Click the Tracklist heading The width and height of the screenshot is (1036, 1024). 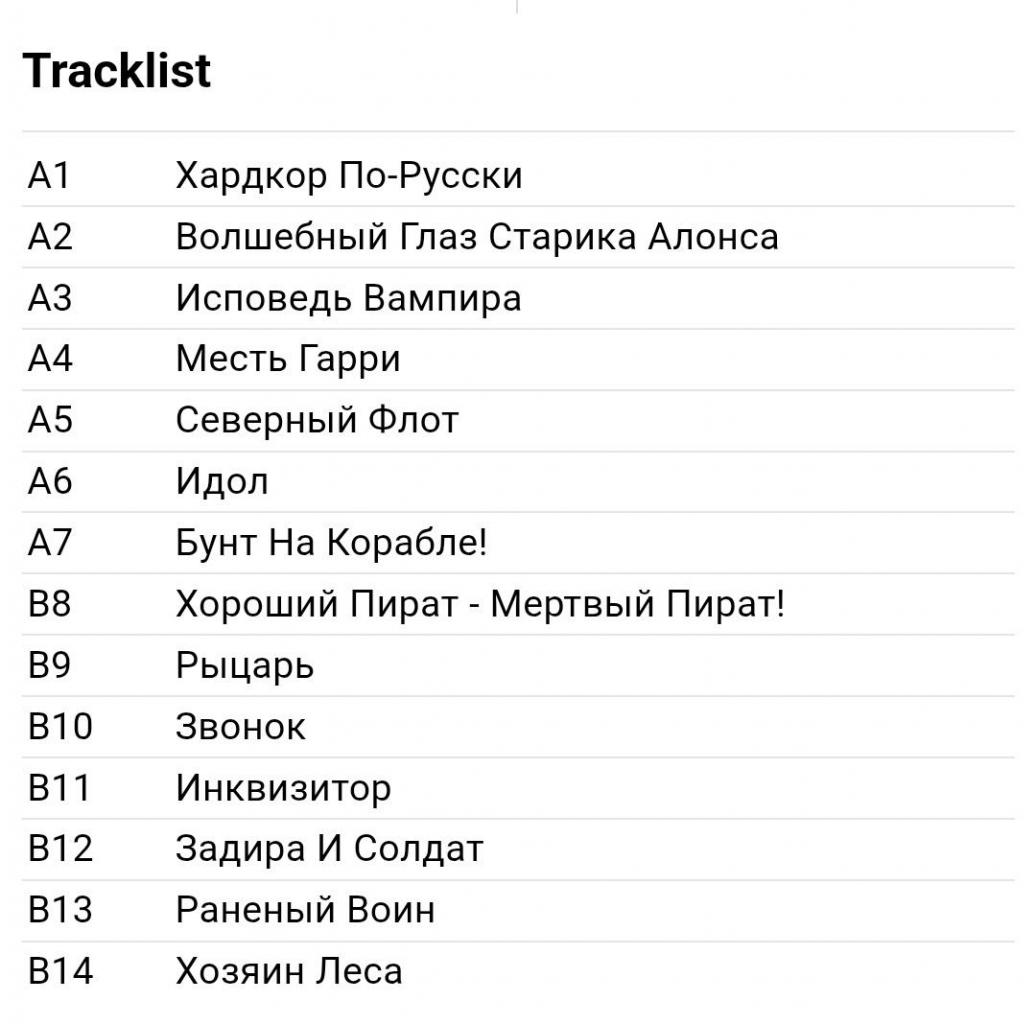coord(117,71)
